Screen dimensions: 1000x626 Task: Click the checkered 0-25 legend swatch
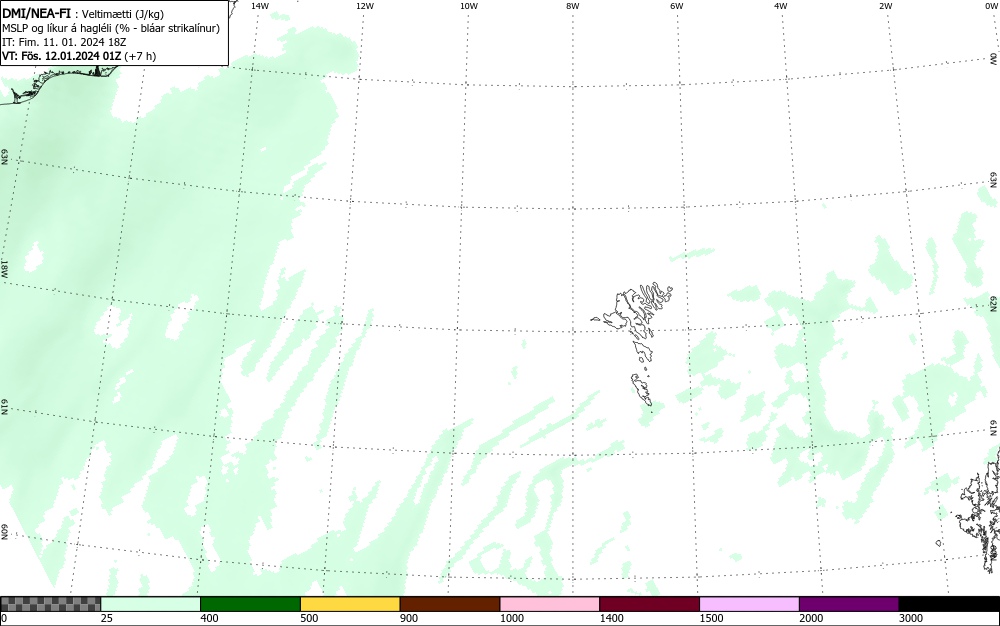coord(50,604)
